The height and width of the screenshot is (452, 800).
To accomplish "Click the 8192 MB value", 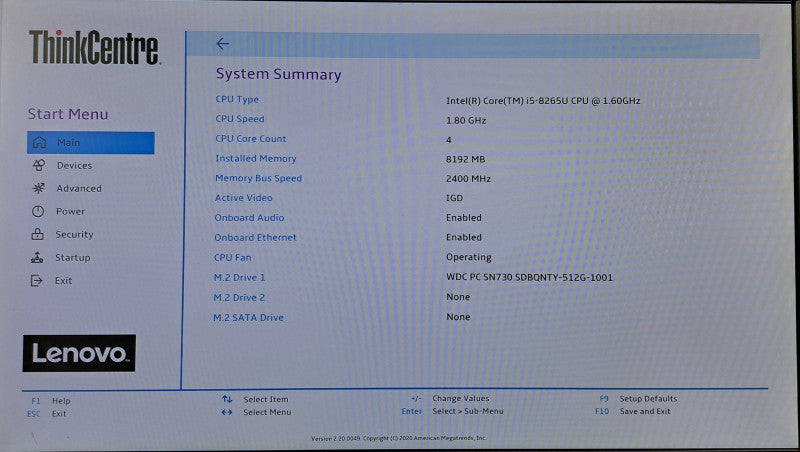I will pos(465,159).
